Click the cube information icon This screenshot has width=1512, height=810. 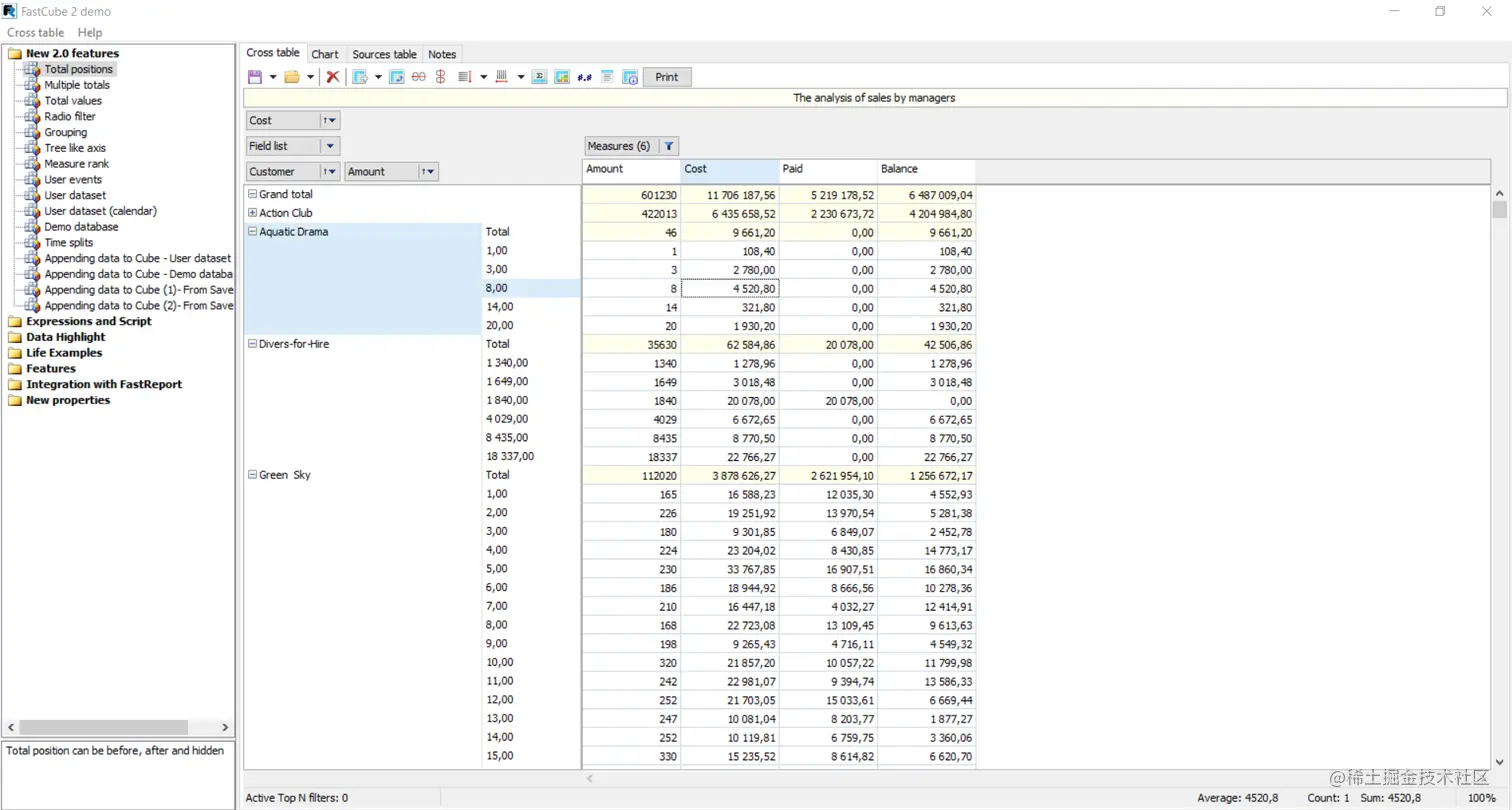coord(630,77)
